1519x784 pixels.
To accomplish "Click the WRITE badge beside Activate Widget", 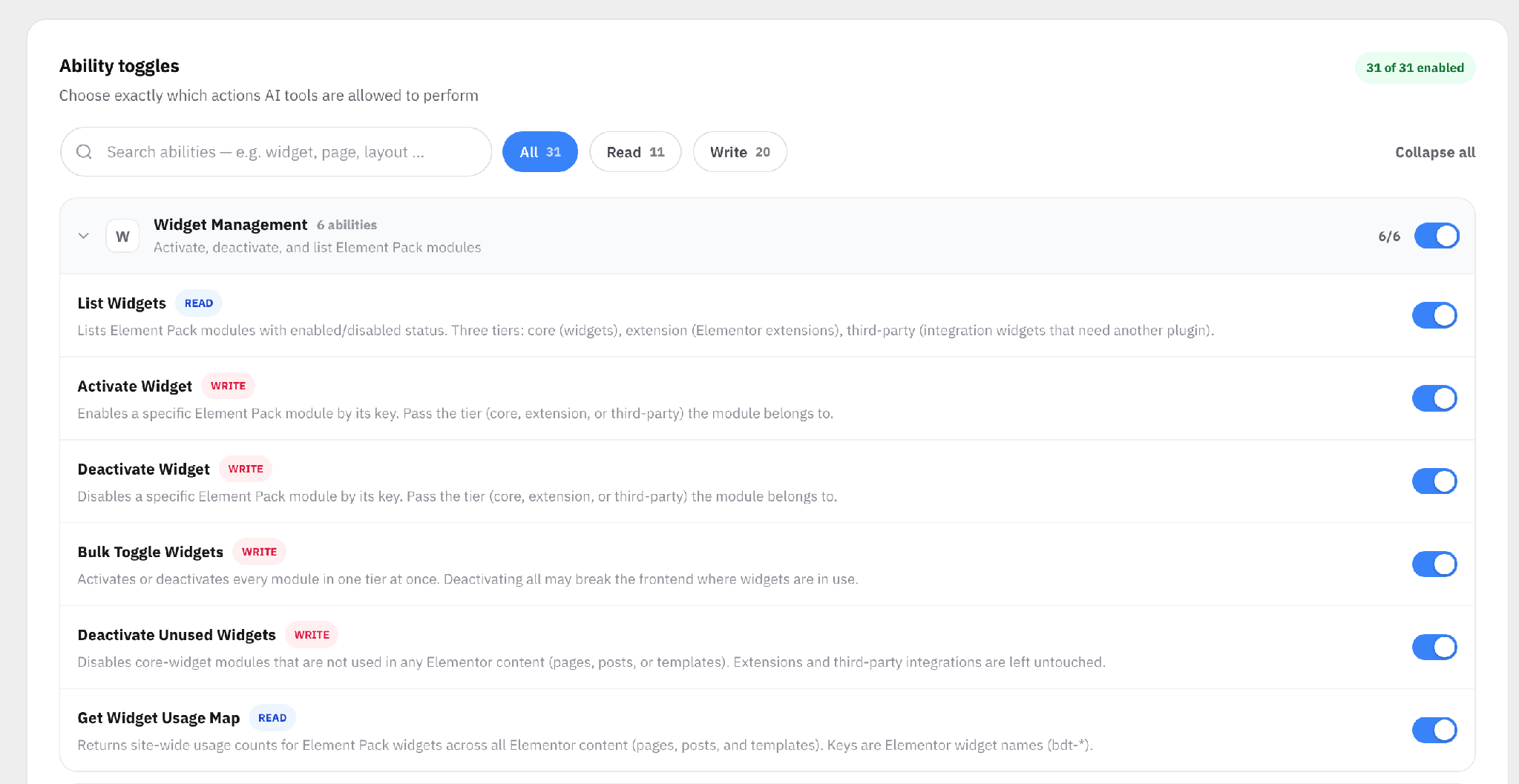I will tap(228, 386).
